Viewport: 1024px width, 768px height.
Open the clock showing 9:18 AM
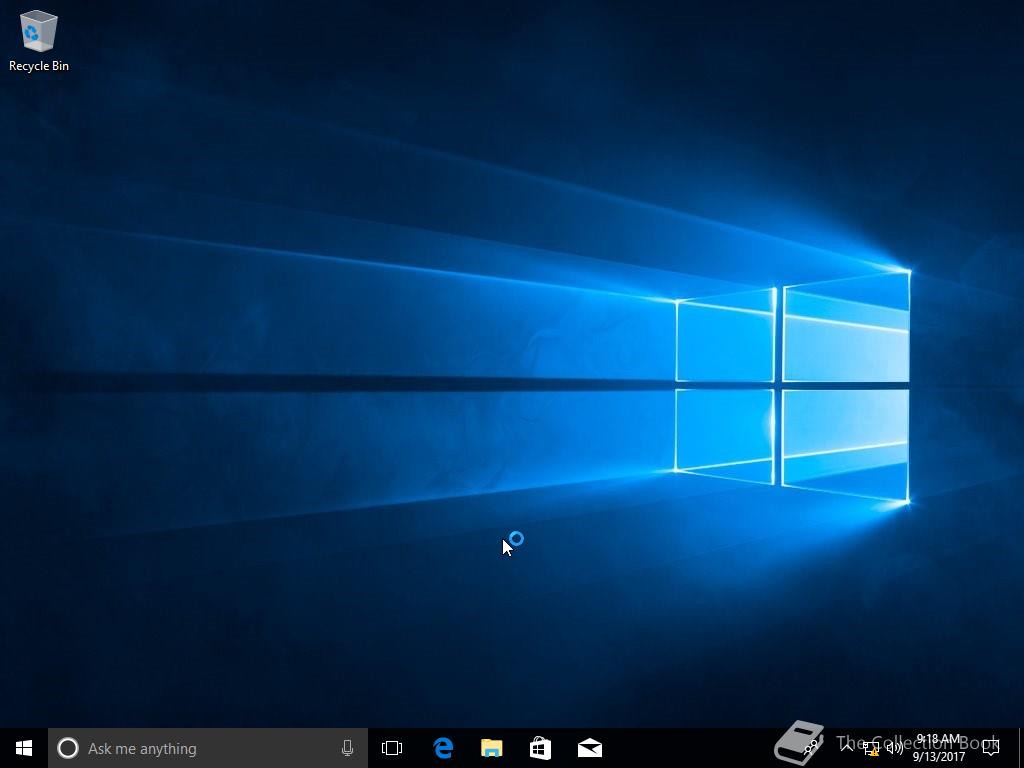click(x=939, y=748)
